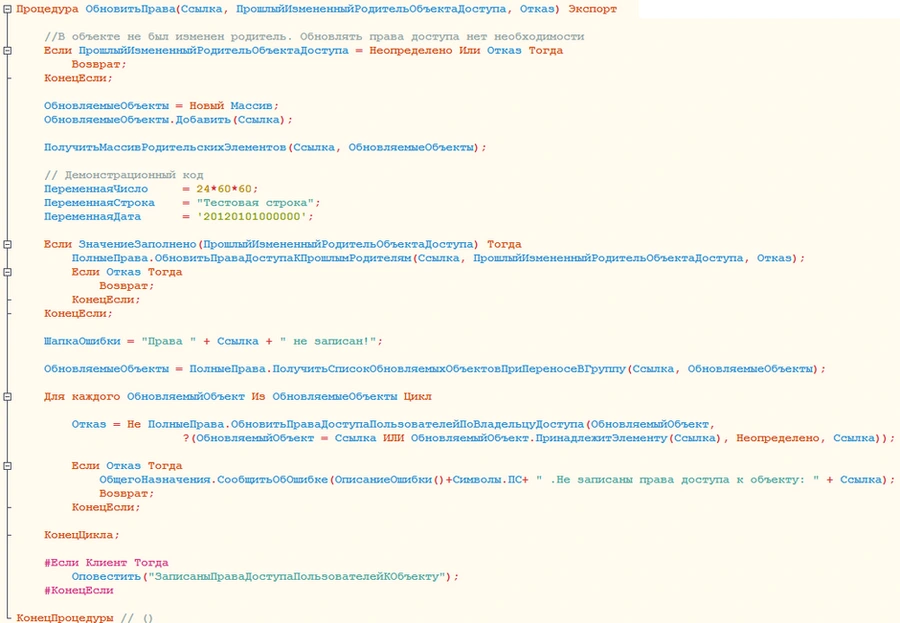
Task: Collapse Если Отказ block under ПолныеПрава.ОбновитьПраваДоступаКПрошлымРодителям
Action: (x=8, y=272)
